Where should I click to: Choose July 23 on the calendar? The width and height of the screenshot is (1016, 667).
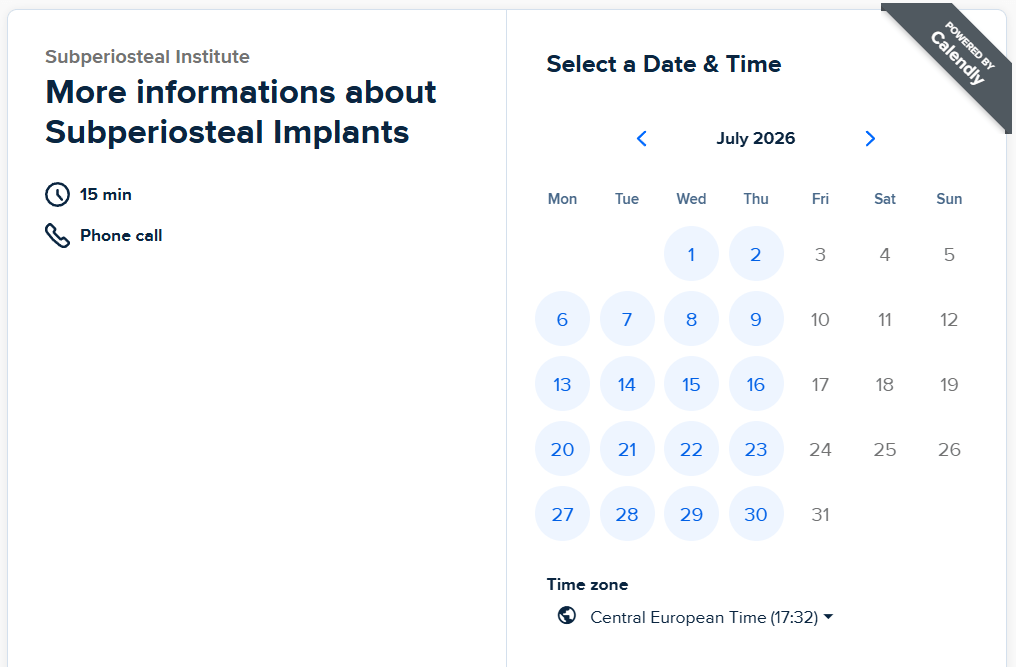click(756, 449)
